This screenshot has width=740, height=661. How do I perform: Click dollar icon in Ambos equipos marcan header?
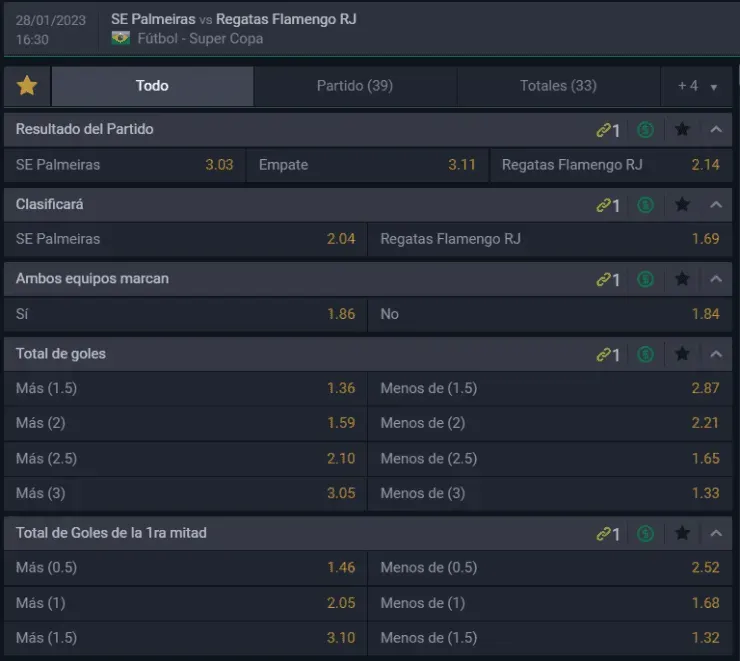click(x=646, y=279)
